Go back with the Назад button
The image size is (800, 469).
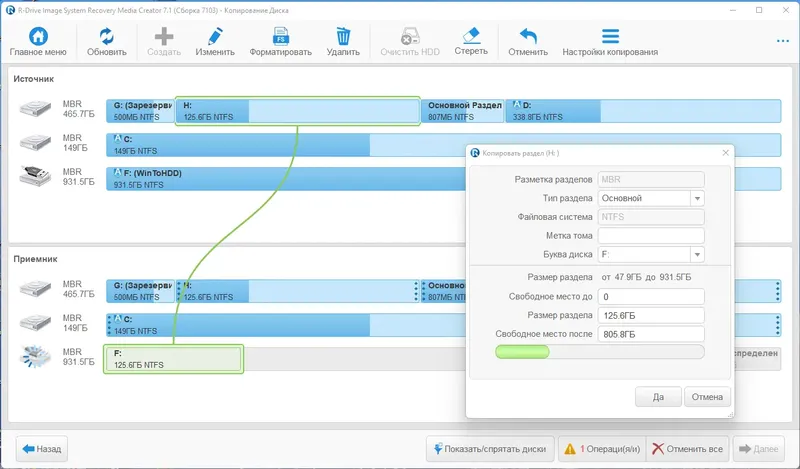coord(42,449)
